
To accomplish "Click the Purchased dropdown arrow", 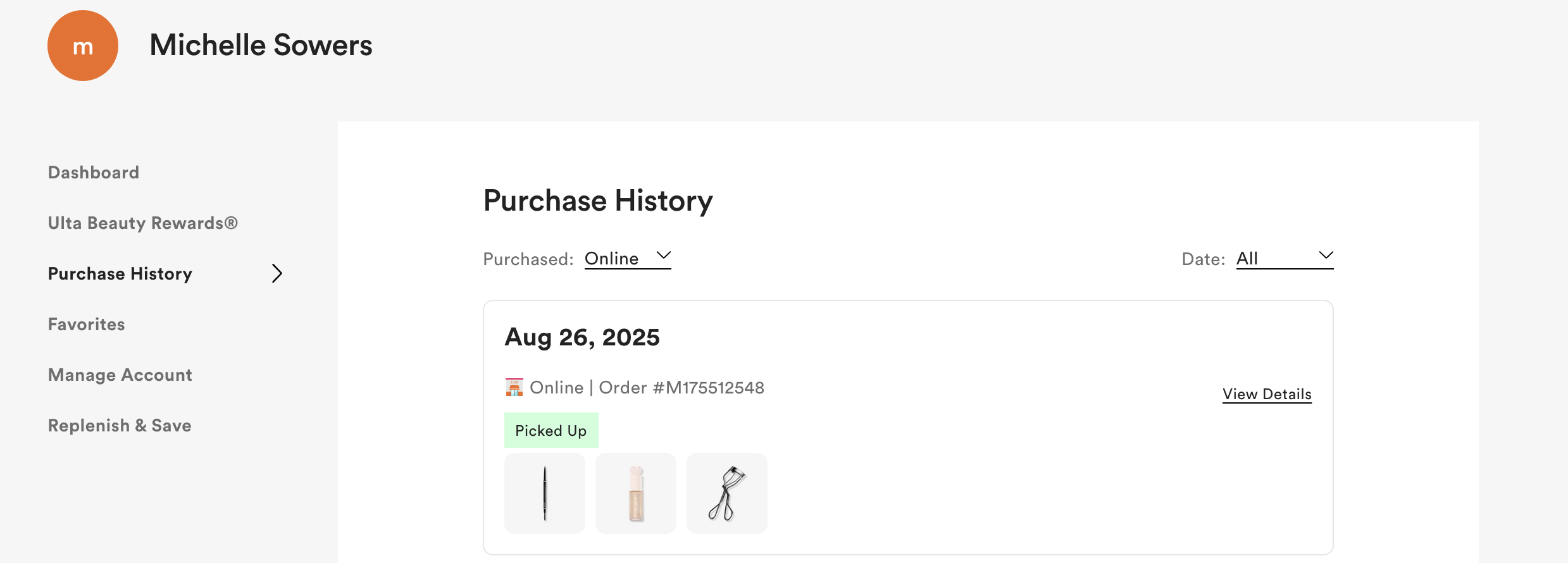I will (x=663, y=256).
